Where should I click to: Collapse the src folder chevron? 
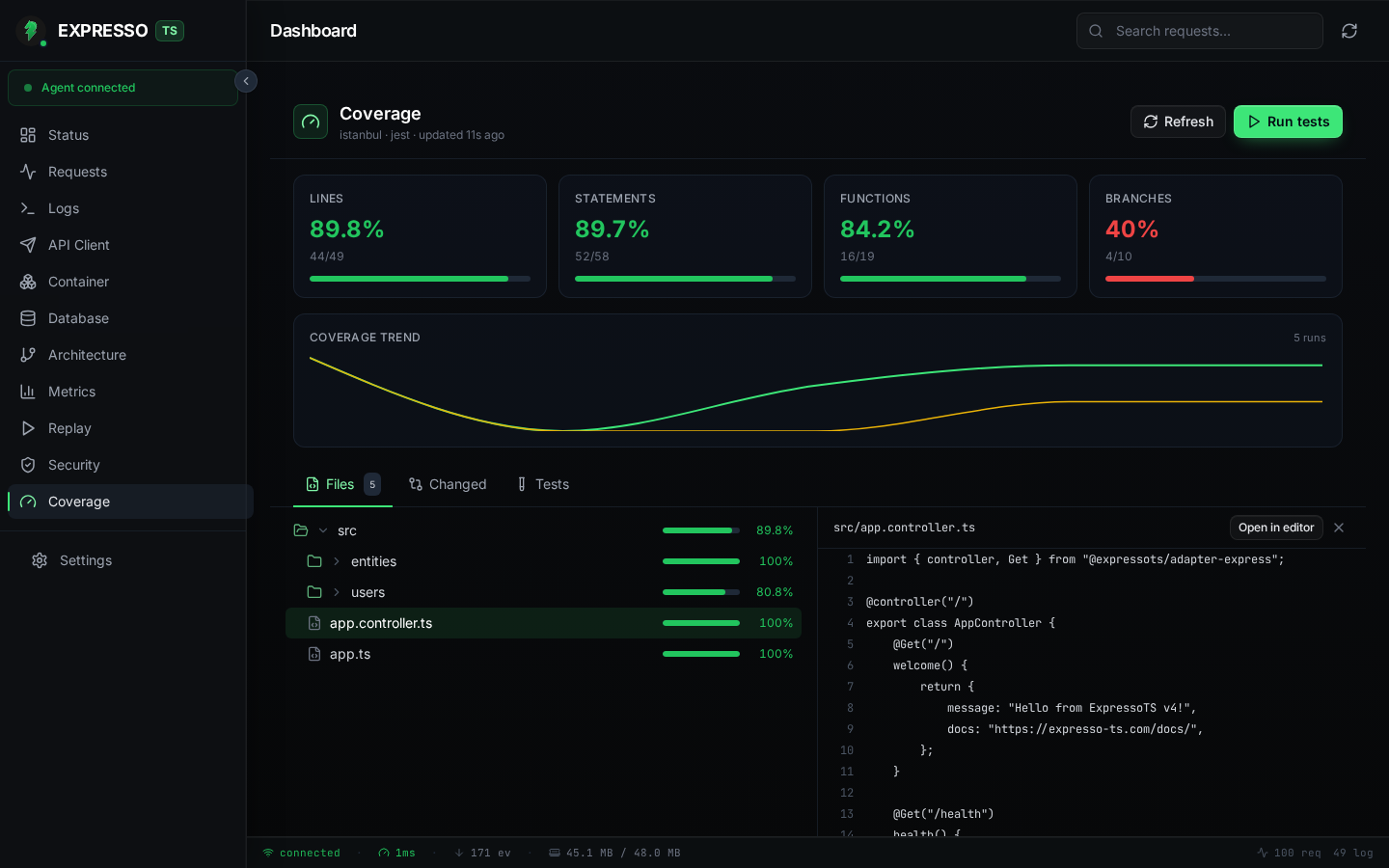(323, 530)
